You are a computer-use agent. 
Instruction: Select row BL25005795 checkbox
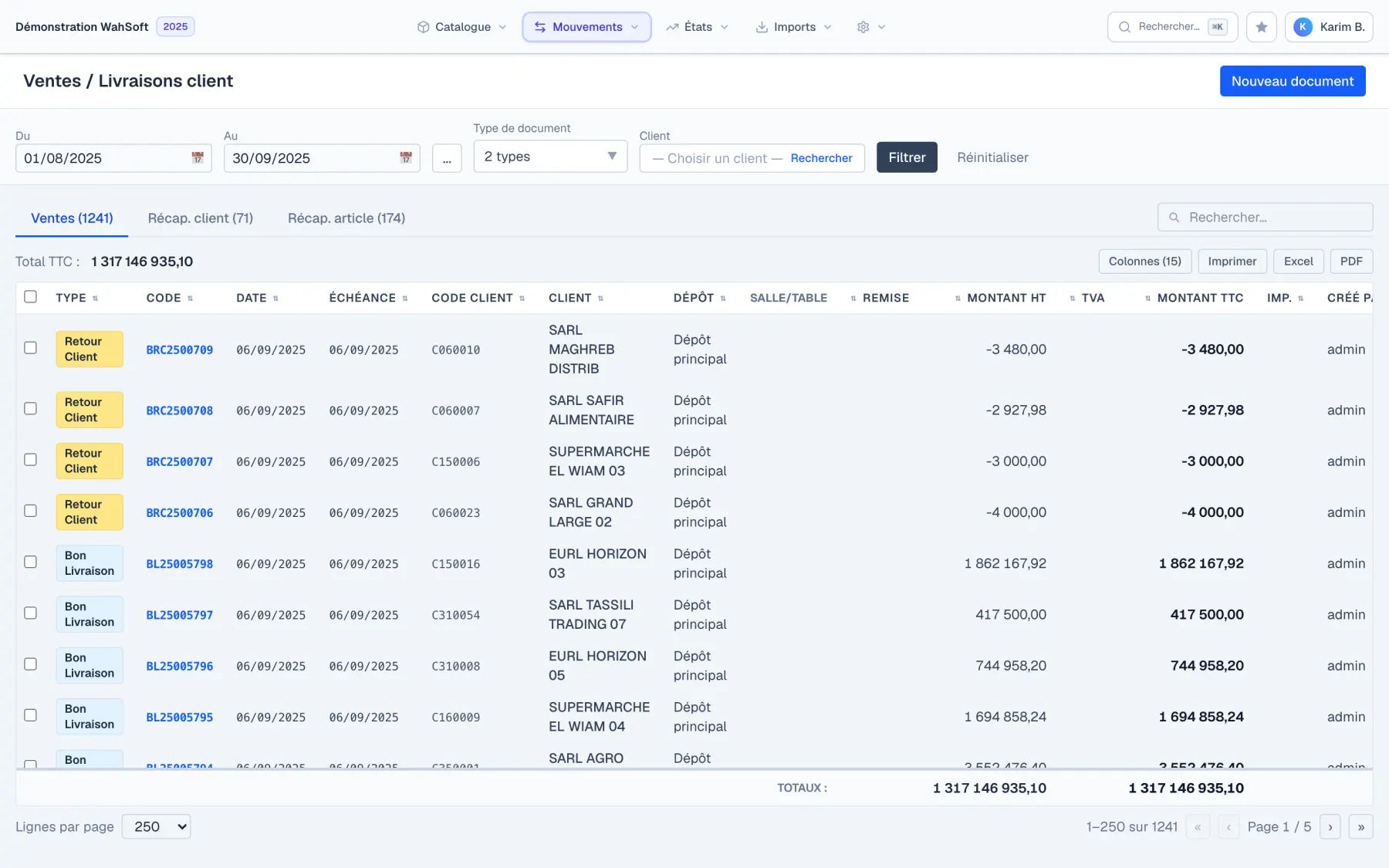(x=30, y=715)
